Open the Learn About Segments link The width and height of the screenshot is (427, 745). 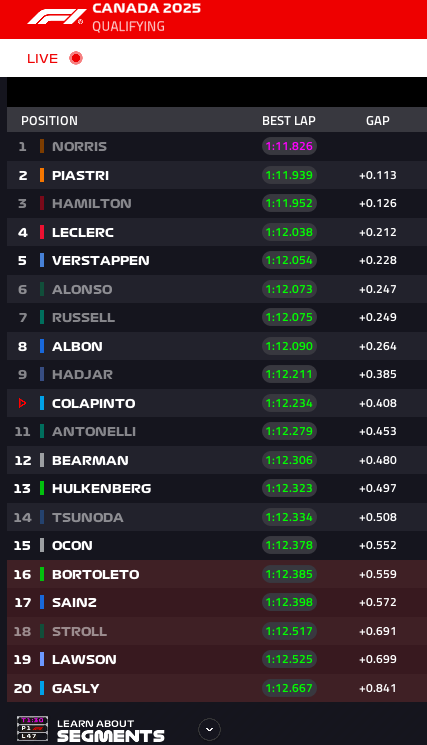(111, 730)
